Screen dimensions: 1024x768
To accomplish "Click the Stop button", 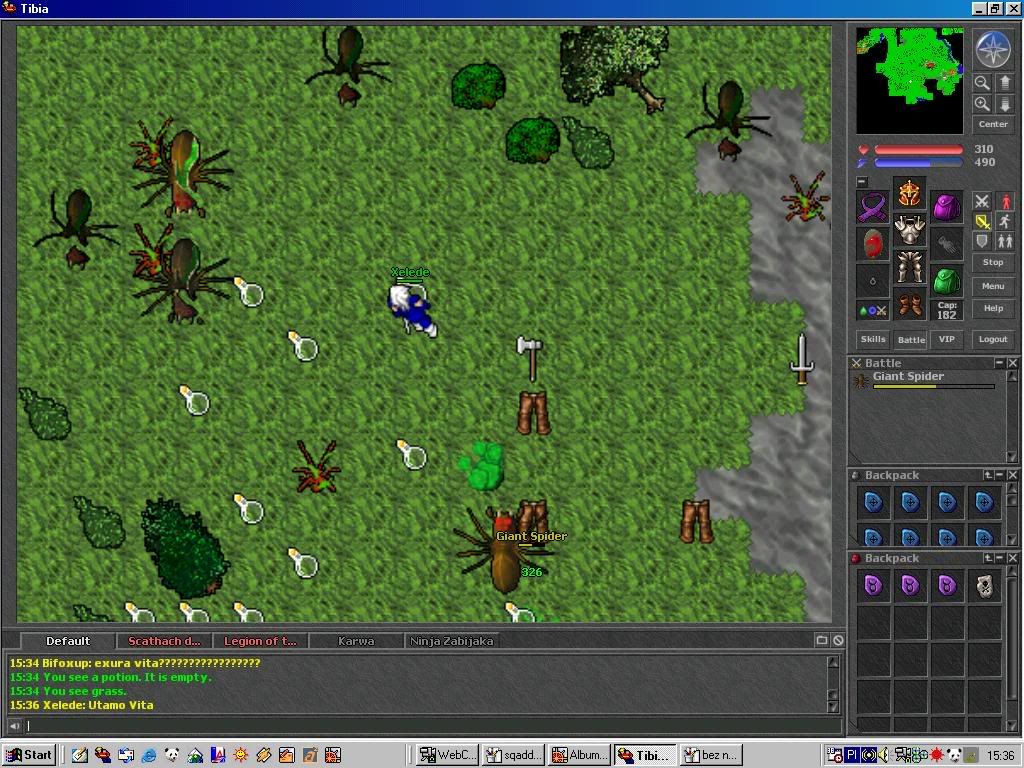I will tap(993, 263).
